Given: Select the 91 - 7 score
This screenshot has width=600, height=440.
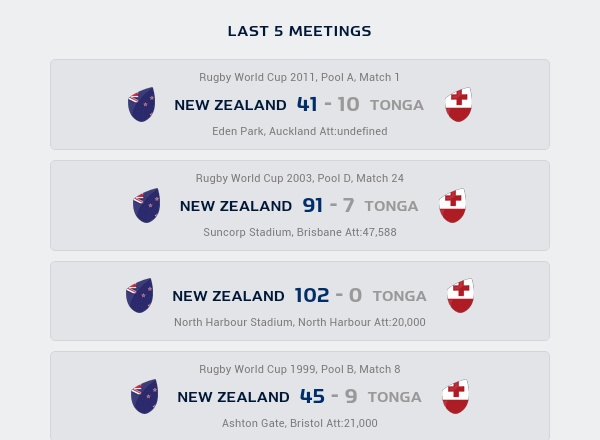Looking at the screenshot, I should 328,206.
